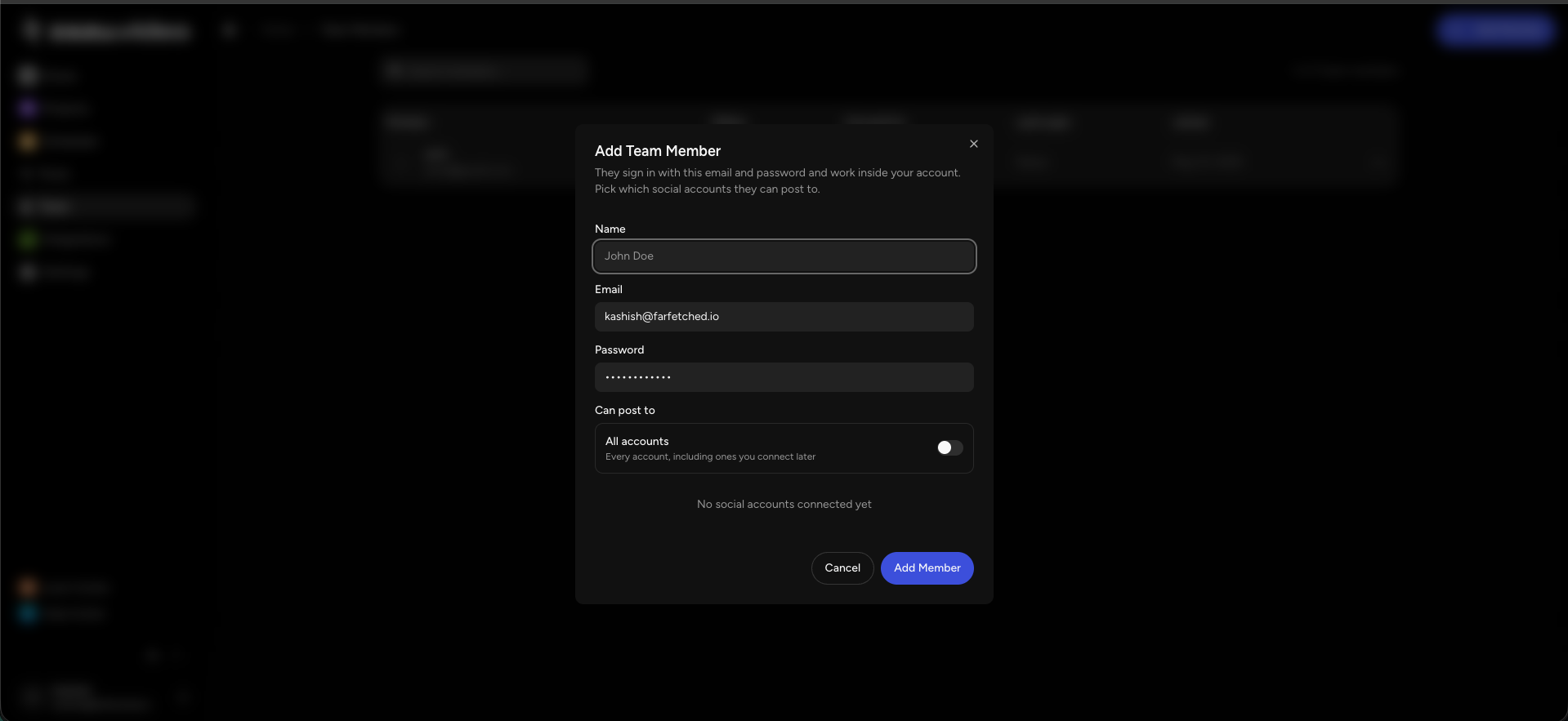The height and width of the screenshot is (721, 1568).
Task: Select the No social accounts connected yet message
Action: tap(784, 505)
